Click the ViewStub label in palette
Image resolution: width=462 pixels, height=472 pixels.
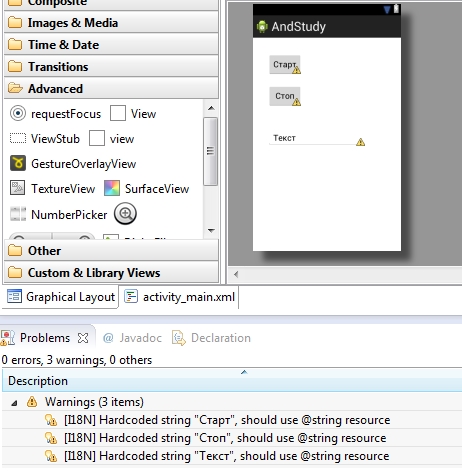55,139
